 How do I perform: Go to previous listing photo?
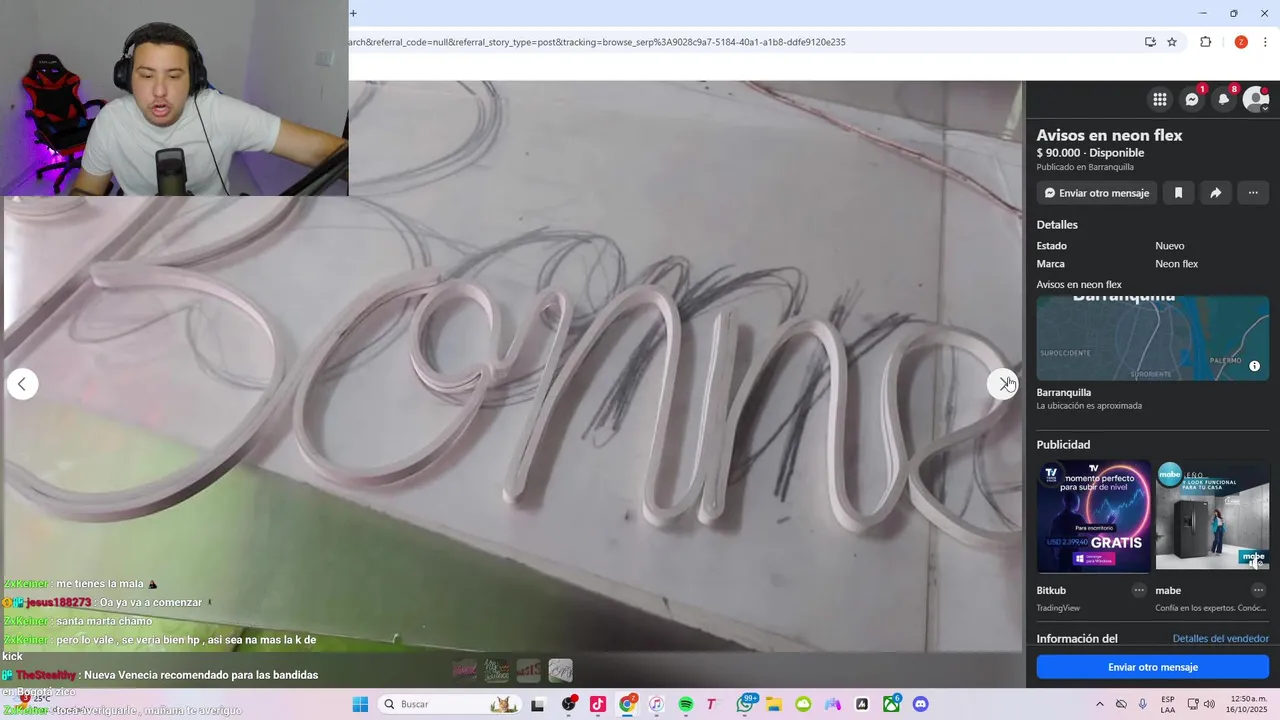22,384
